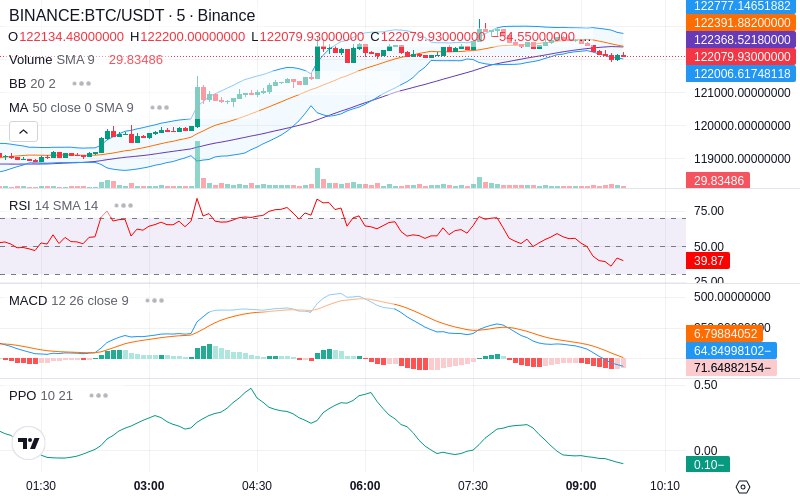Open chart settings gear icon

(743, 487)
